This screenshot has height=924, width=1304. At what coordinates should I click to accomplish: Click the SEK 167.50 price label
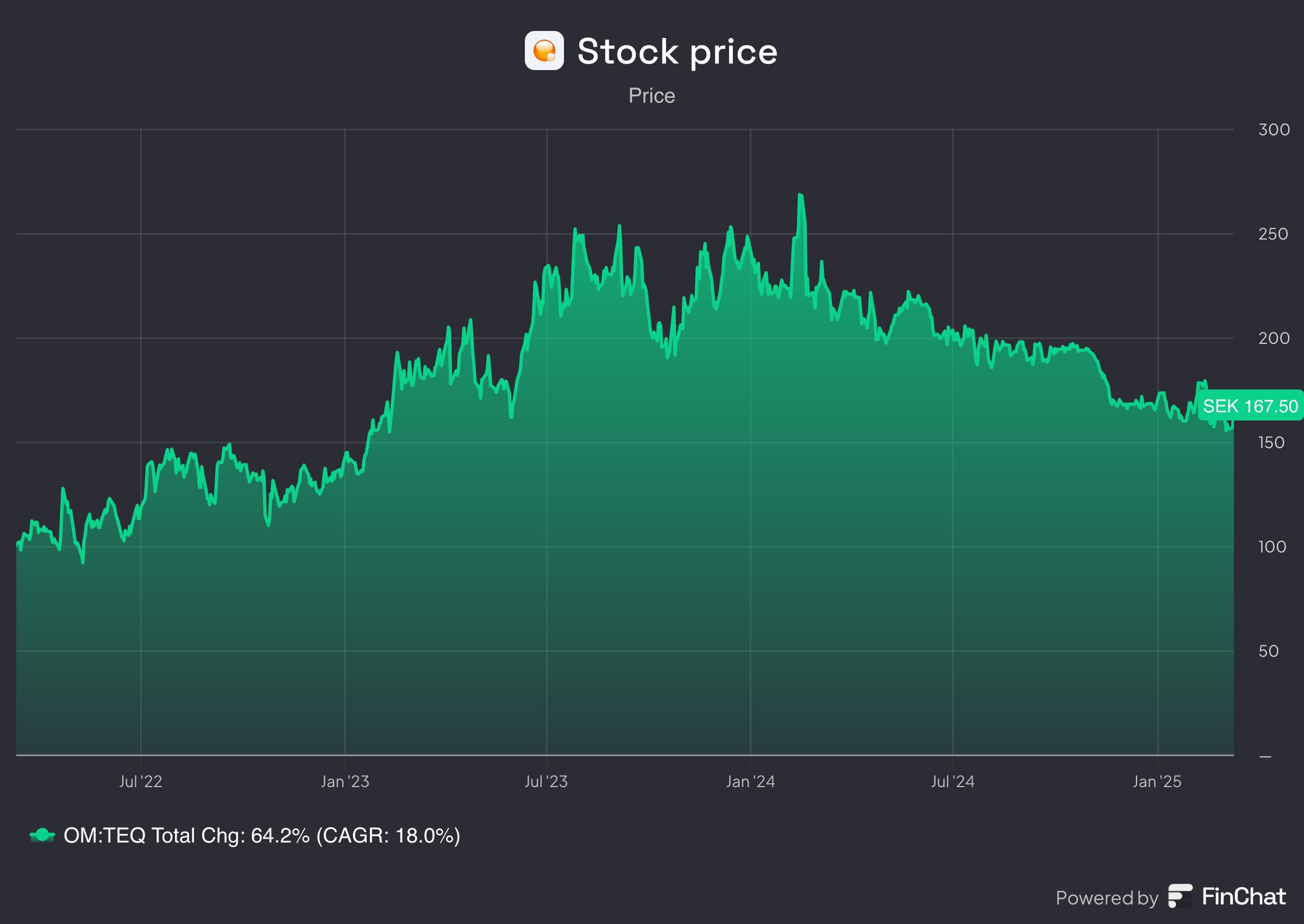[x=1250, y=406]
